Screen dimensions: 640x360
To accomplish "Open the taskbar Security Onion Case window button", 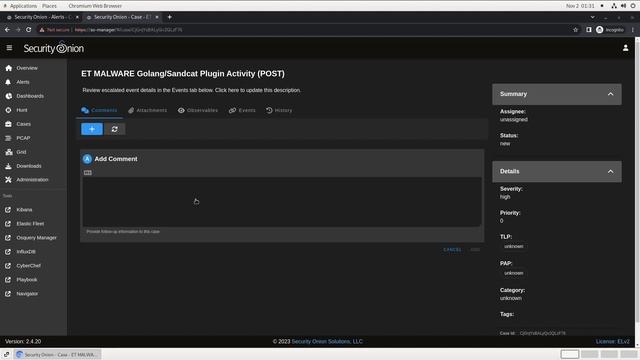I will 57,355.
